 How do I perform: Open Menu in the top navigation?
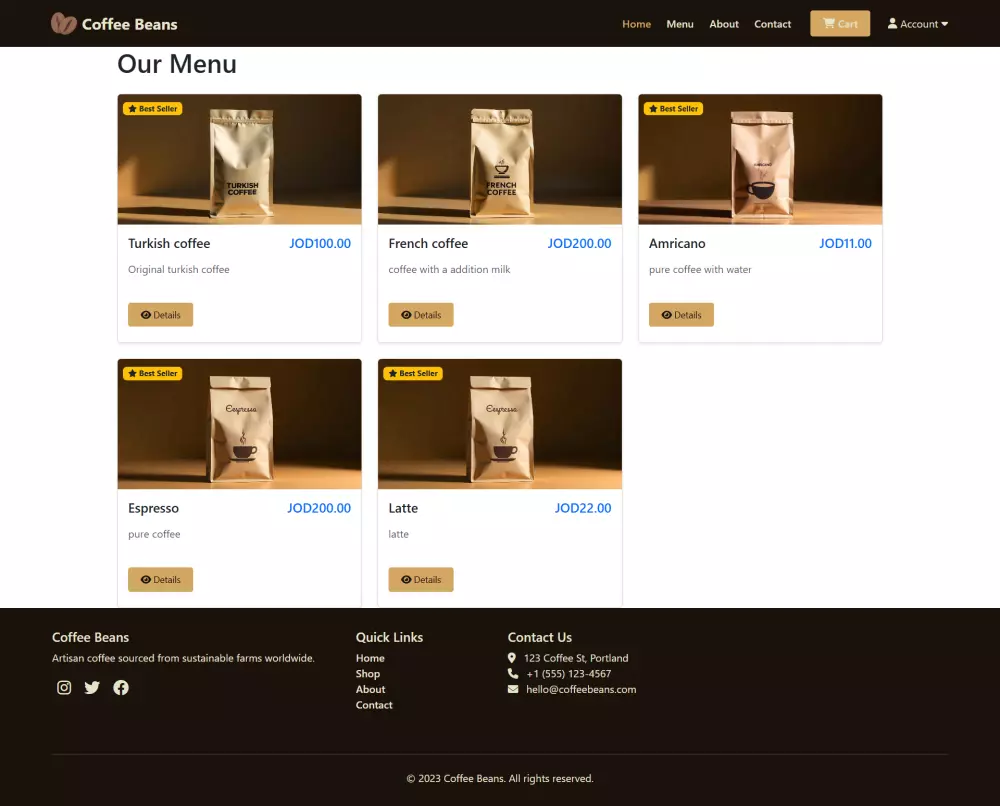click(680, 24)
